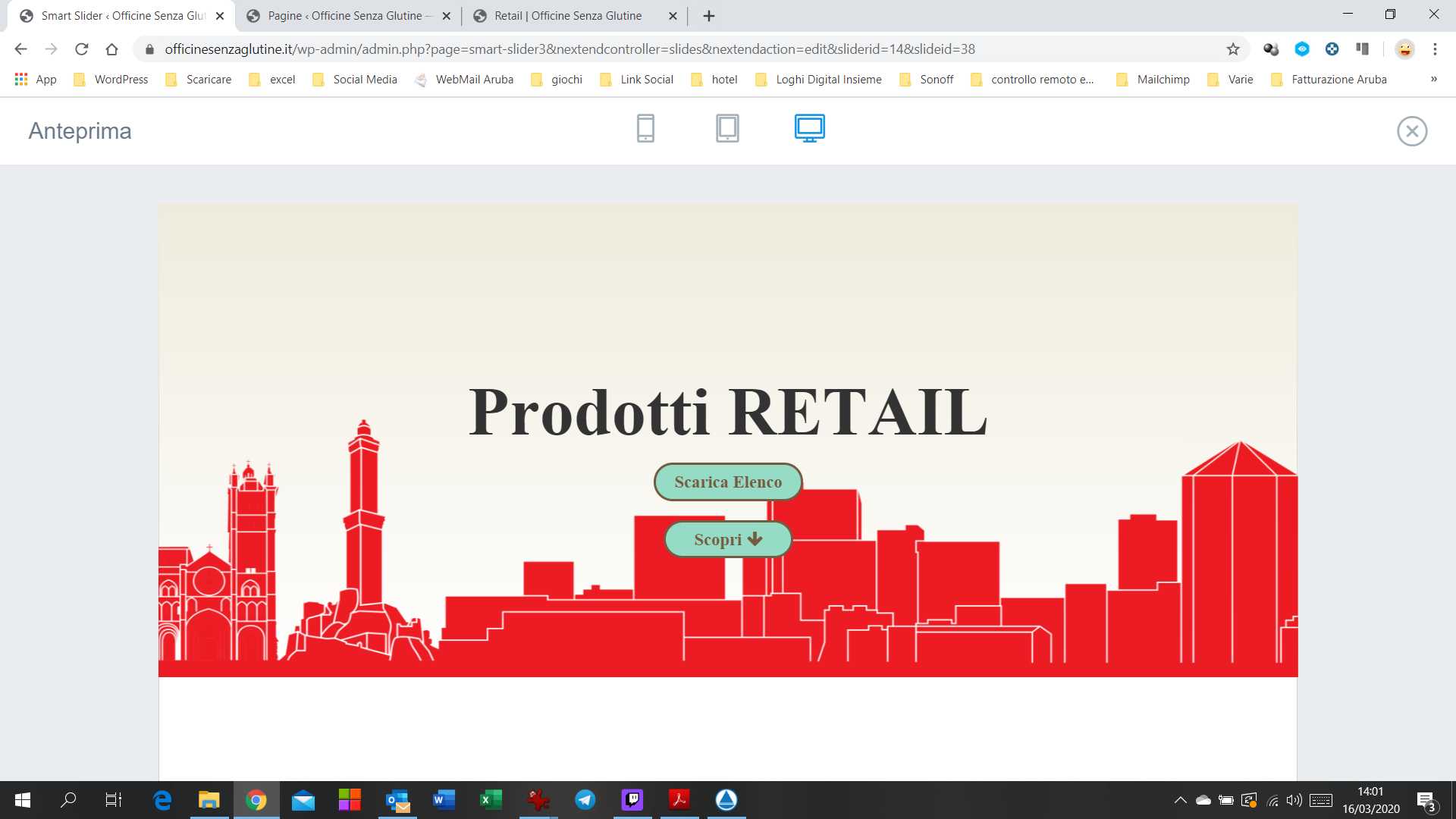
Task: Open Microsoft Word from taskbar
Action: click(444, 800)
